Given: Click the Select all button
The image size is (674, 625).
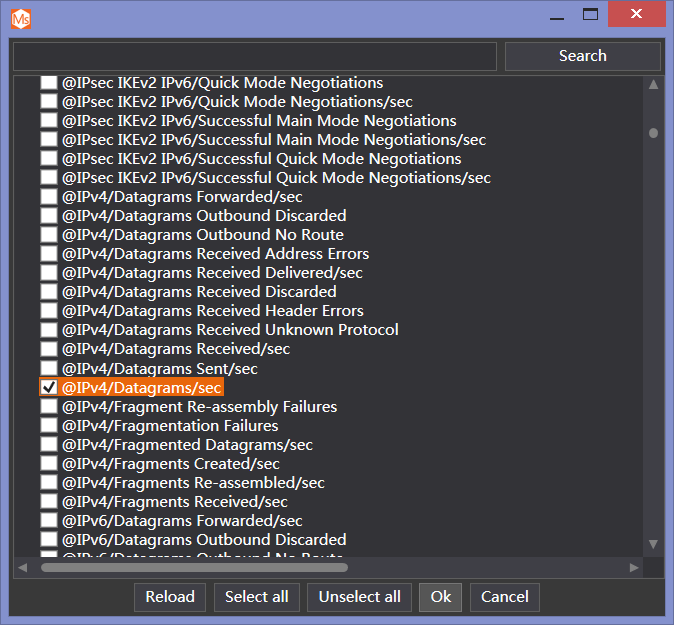Looking at the screenshot, I should point(256,597).
